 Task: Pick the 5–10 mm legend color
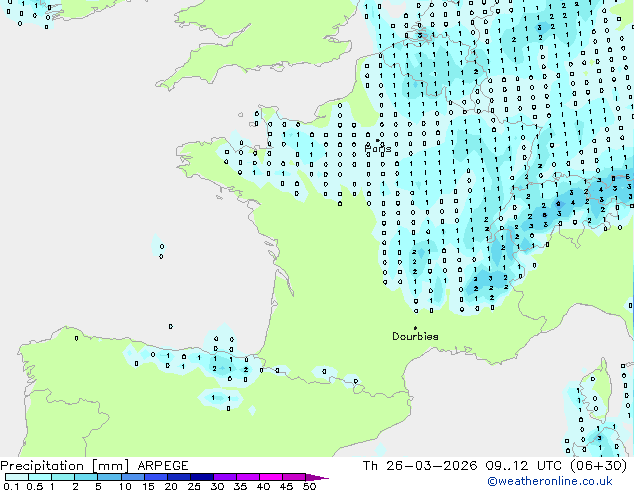[109, 477]
